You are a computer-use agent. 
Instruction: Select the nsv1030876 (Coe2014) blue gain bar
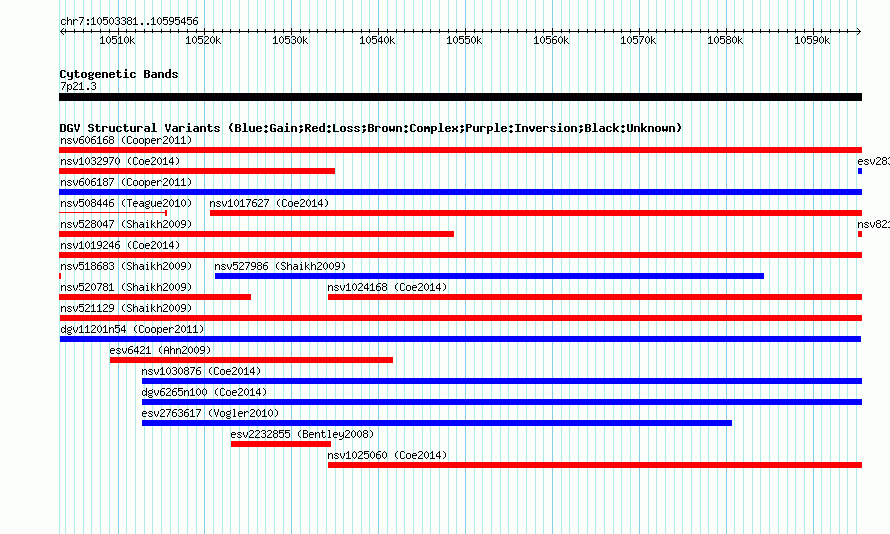(x=502, y=381)
